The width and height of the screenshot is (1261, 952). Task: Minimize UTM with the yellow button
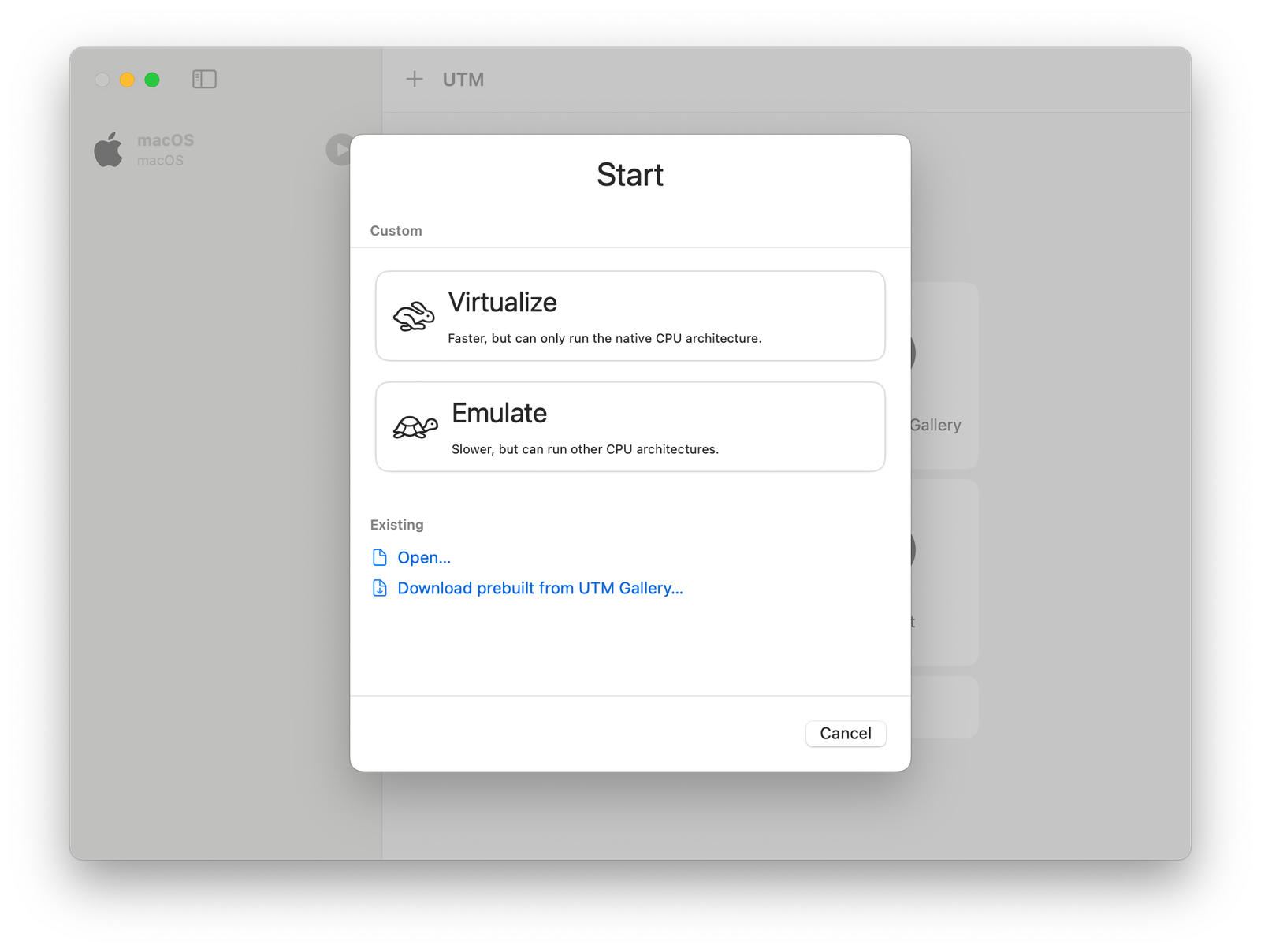pos(127,80)
